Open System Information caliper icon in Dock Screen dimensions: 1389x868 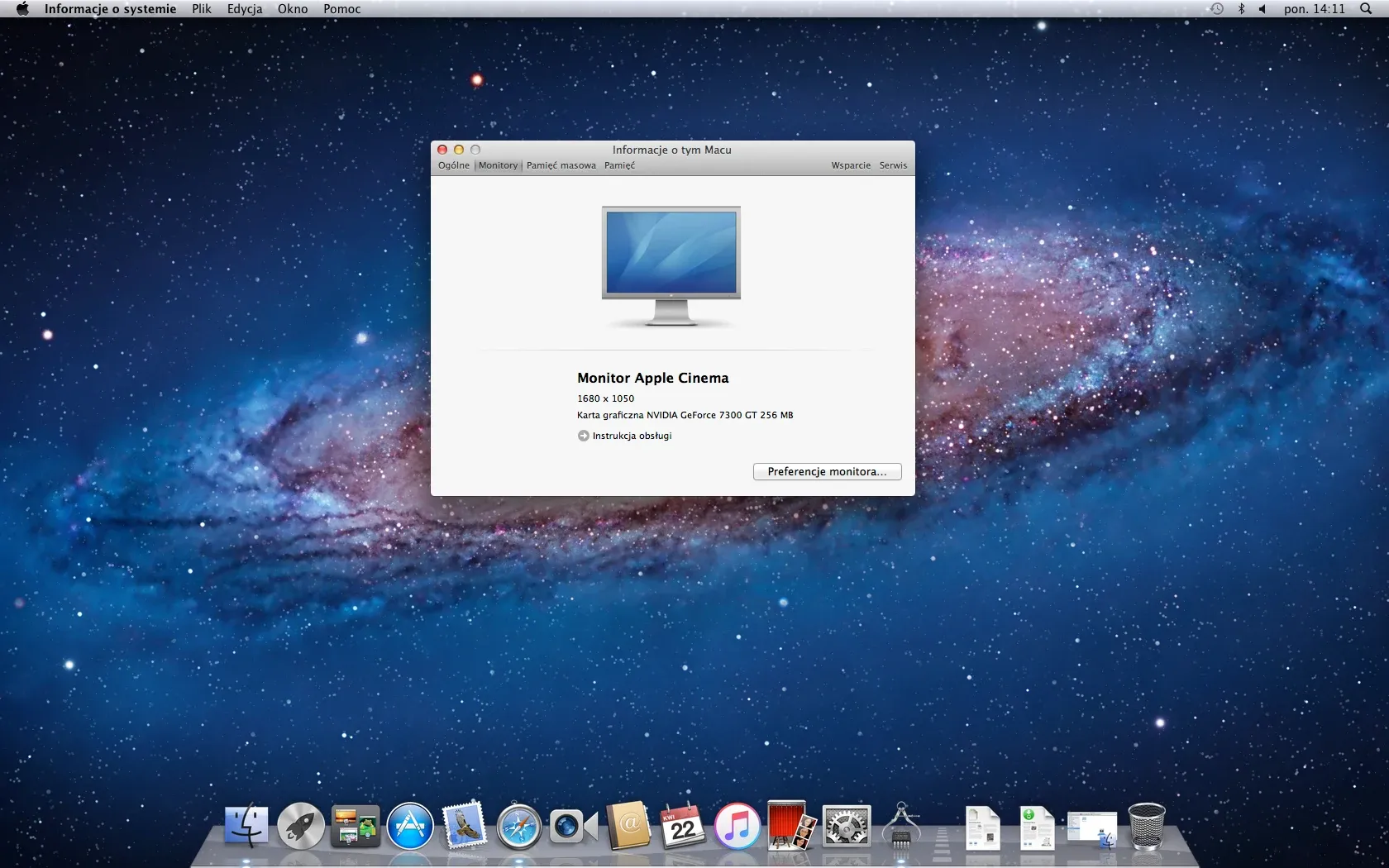901,825
